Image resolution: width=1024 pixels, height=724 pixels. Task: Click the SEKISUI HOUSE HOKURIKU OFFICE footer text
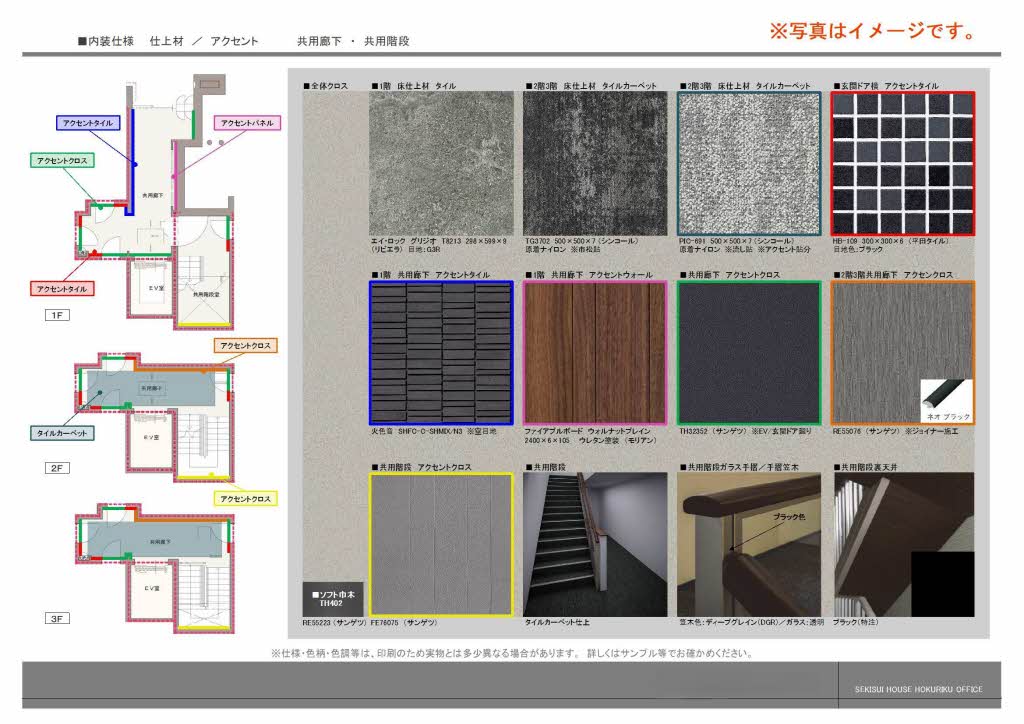[x=918, y=689]
